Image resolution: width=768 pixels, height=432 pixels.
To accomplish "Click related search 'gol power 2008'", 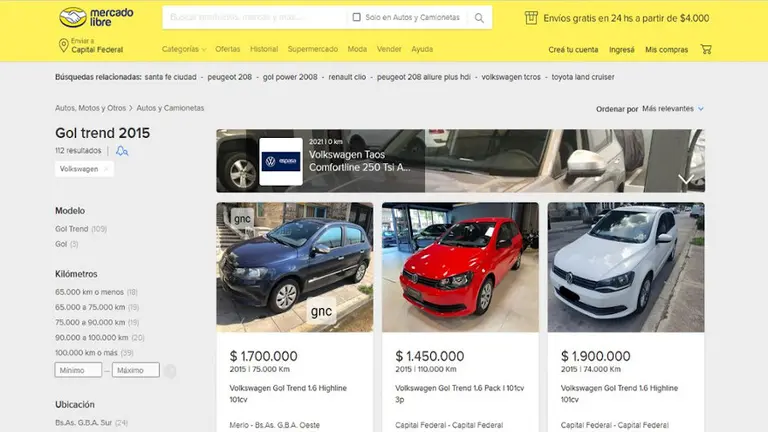I will click(290, 77).
